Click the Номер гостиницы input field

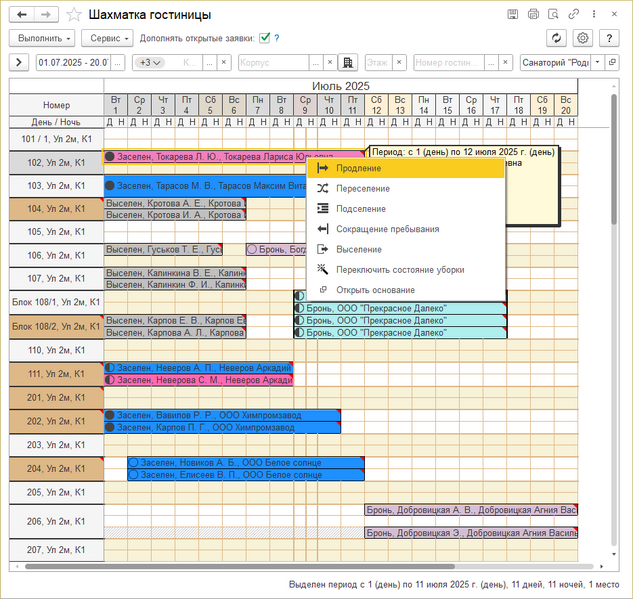pyautogui.click(x=449, y=63)
